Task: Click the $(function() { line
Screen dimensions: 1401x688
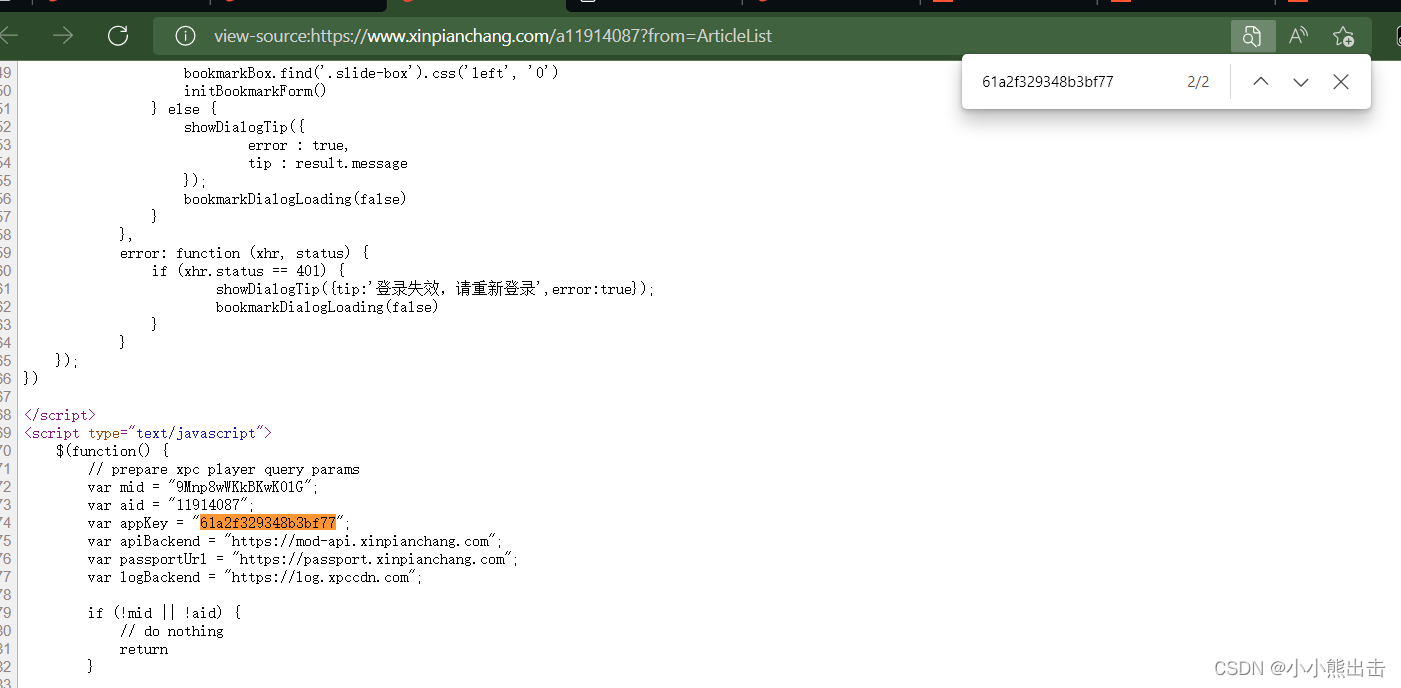Action: coord(112,451)
